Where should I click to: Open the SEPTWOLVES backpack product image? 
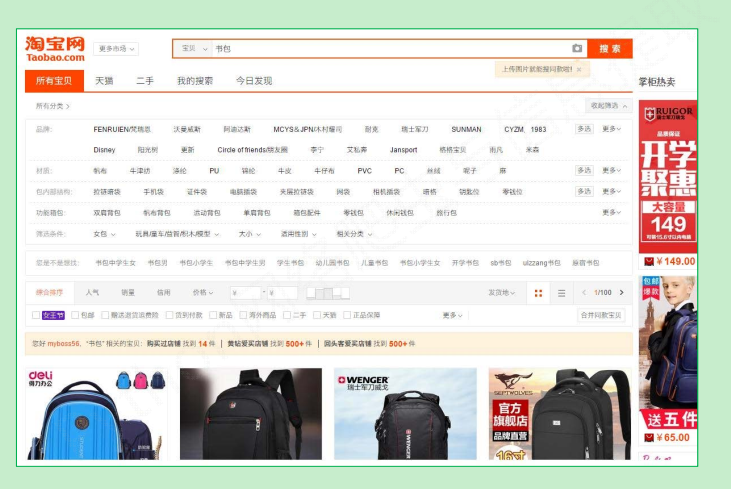click(x=559, y=414)
